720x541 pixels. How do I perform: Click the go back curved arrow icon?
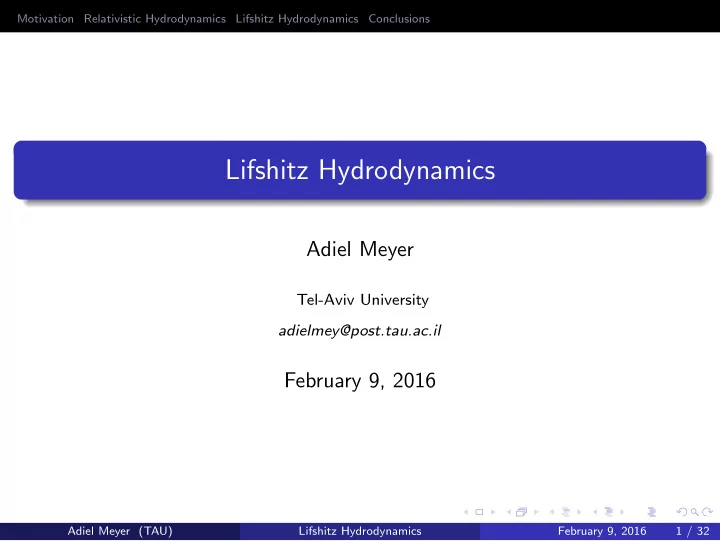[682, 512]
